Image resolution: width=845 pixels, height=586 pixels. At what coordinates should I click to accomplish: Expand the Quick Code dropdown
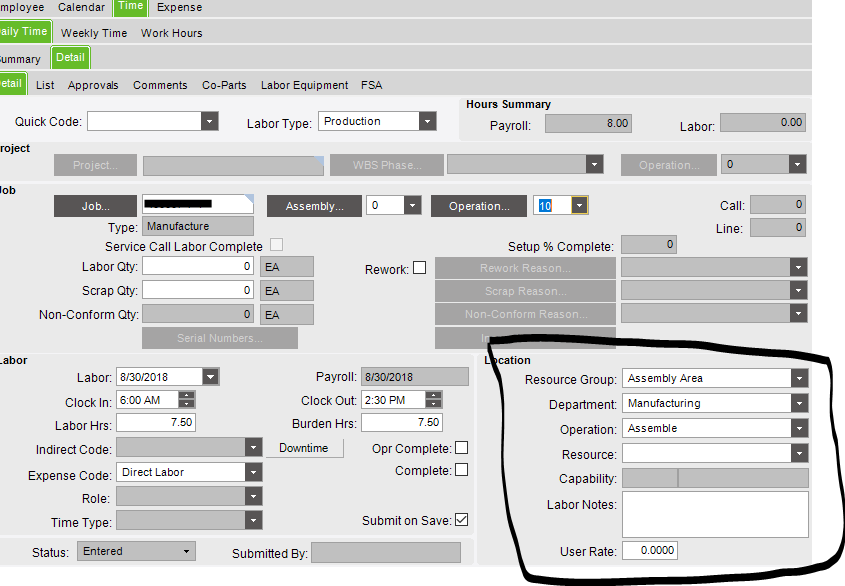209,121
